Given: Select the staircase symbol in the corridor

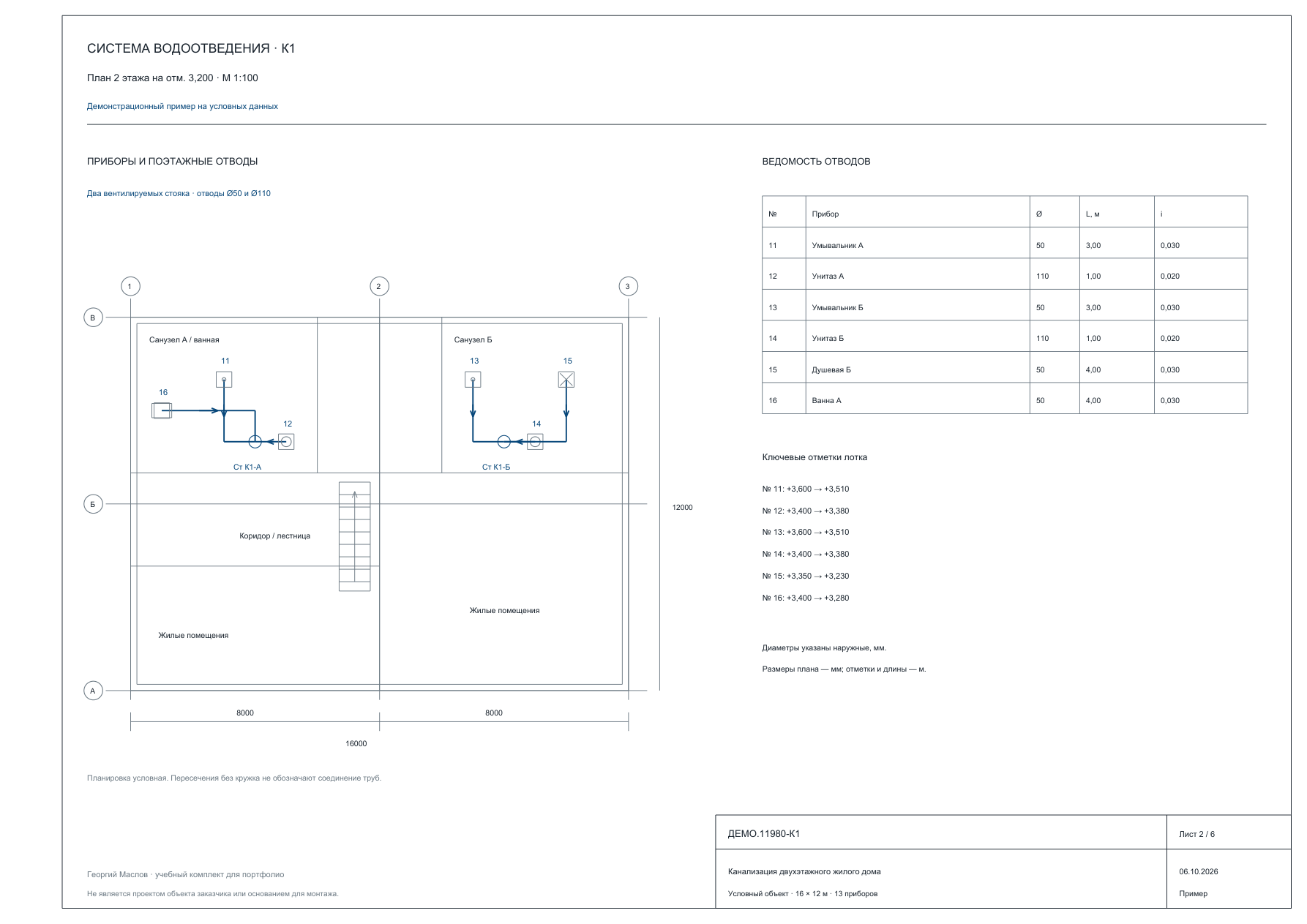Looking at the screenshot, I should tap(354, 536).
